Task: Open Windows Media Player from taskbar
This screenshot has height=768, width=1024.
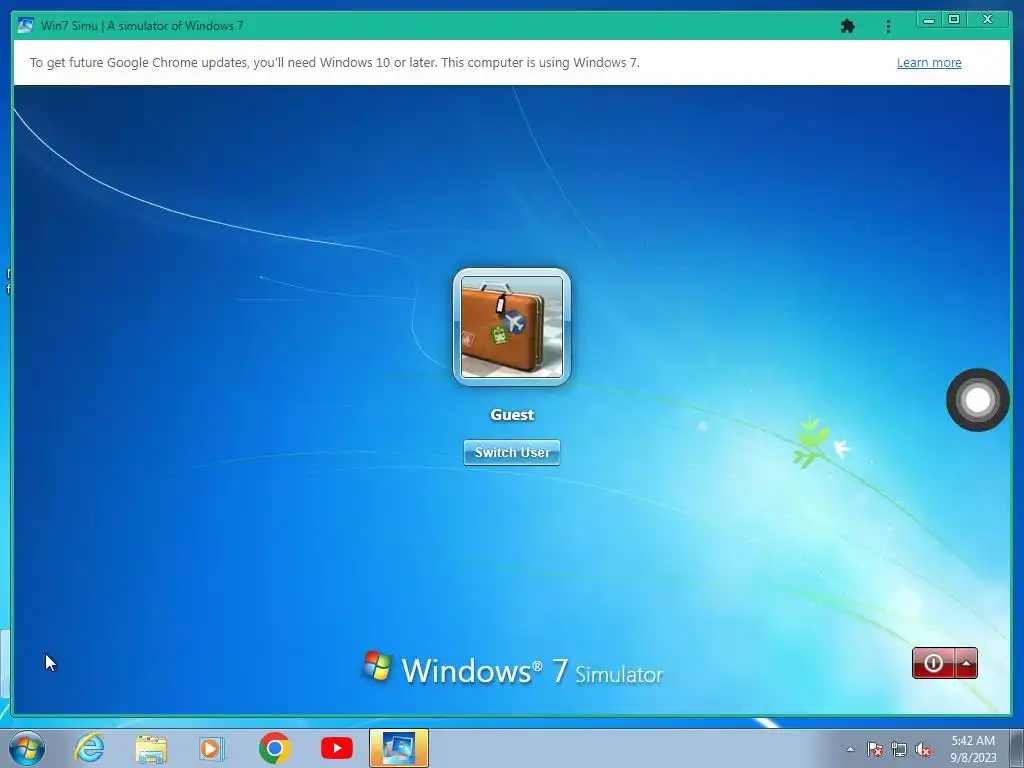Action: pyautogui.click(x=212, y=748)
